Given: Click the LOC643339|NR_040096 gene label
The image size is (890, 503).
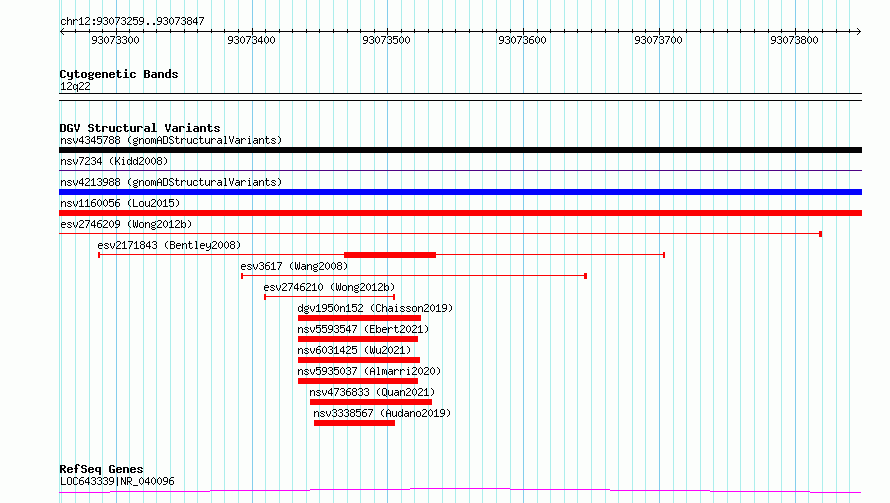Looking at the screenshot, I should (117, 481).
